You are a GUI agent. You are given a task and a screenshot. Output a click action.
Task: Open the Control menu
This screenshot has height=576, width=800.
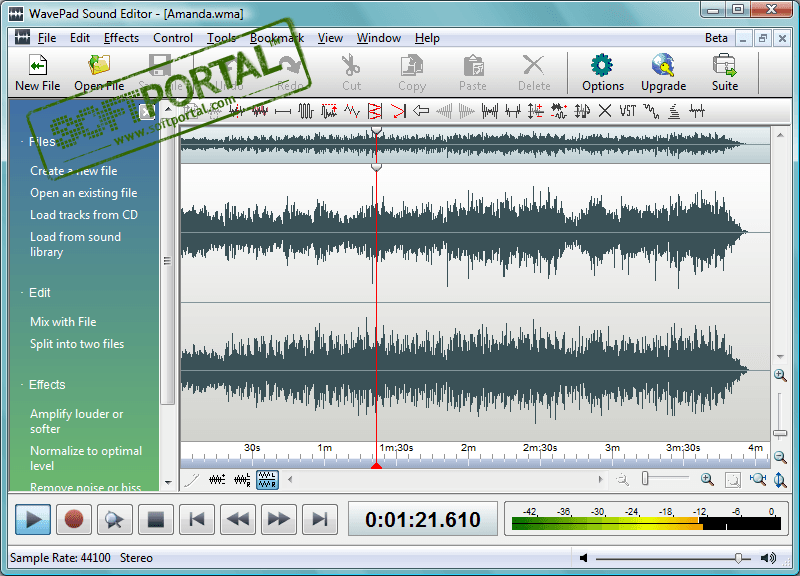173,38
